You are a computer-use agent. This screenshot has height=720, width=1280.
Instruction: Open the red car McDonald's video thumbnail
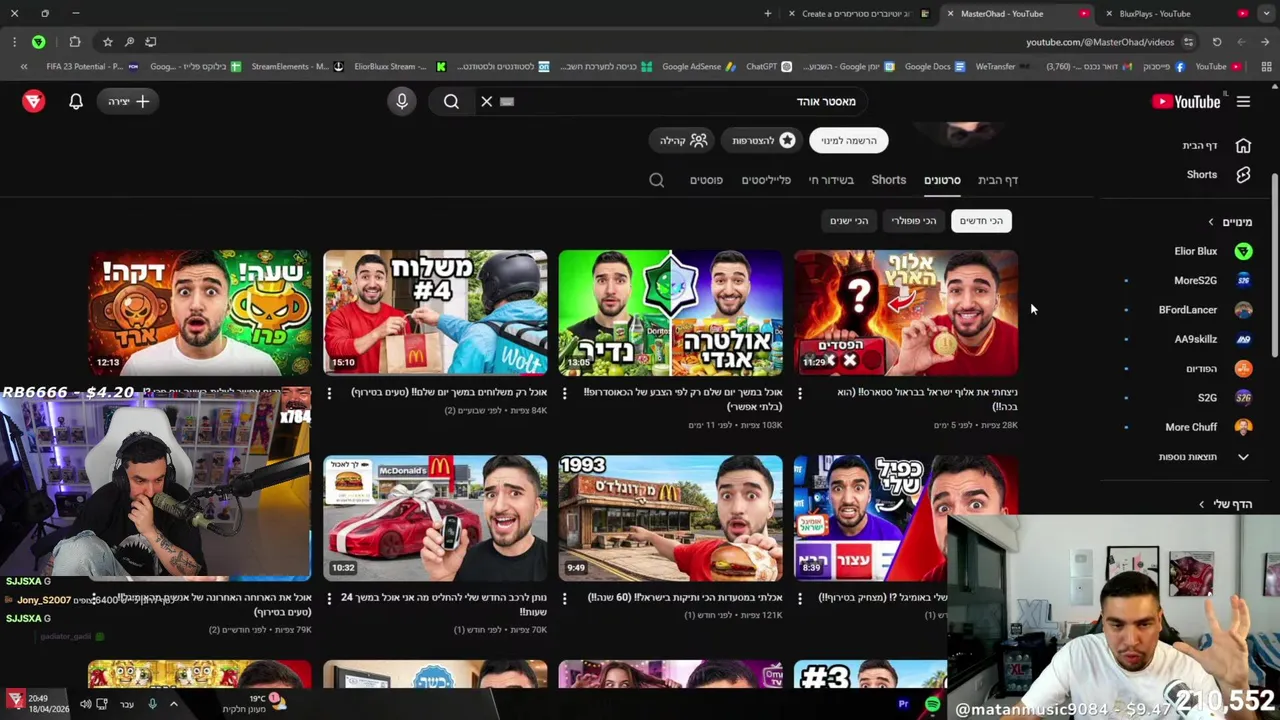(x=435, y=518)
